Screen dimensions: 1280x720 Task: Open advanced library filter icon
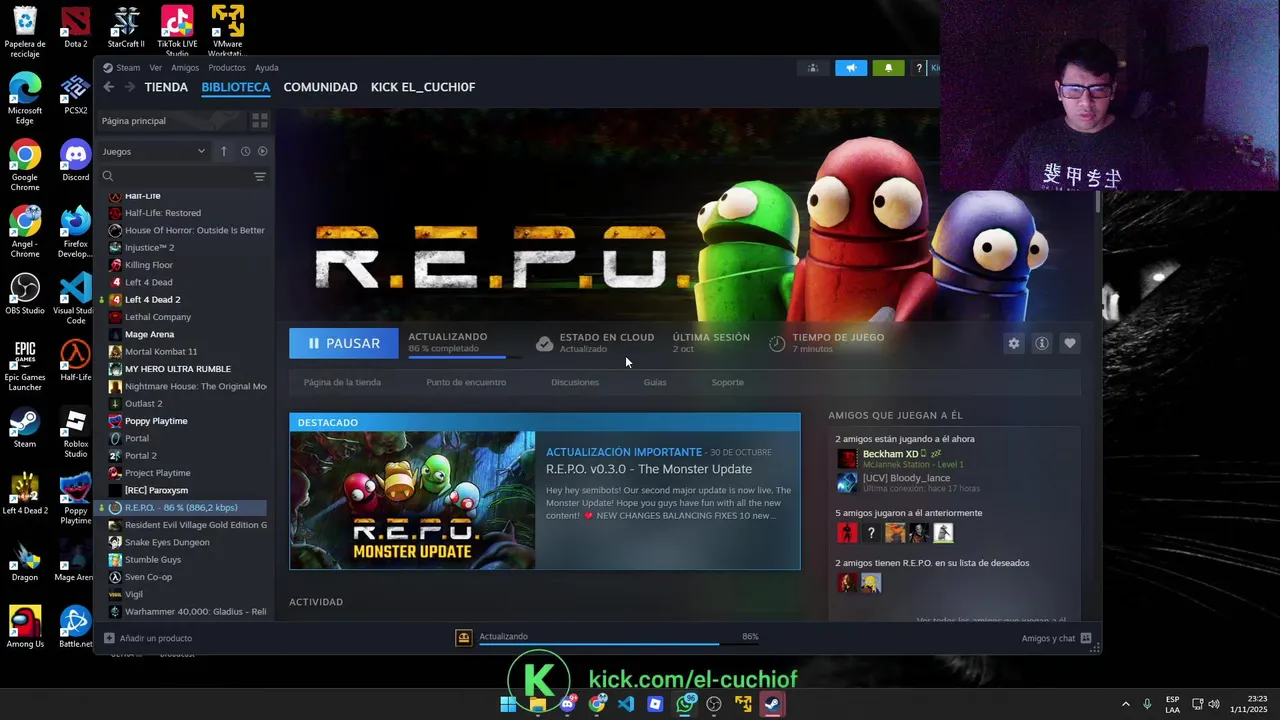(x=260, y=177)
